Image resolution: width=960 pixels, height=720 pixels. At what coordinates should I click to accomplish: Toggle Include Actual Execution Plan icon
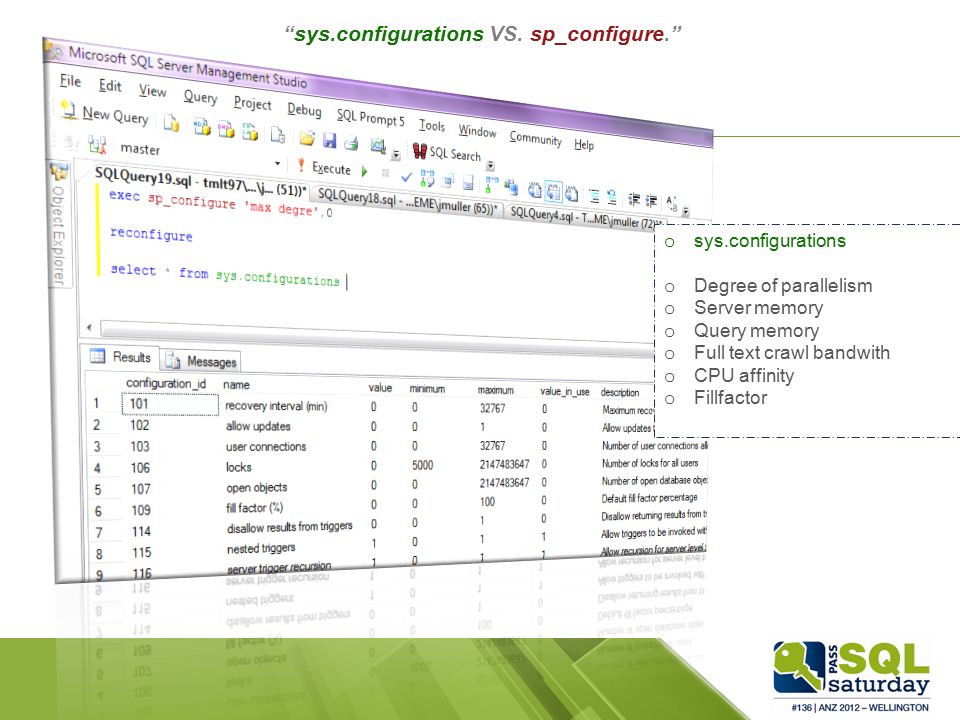pyautogui.click(x=491, y=184)
